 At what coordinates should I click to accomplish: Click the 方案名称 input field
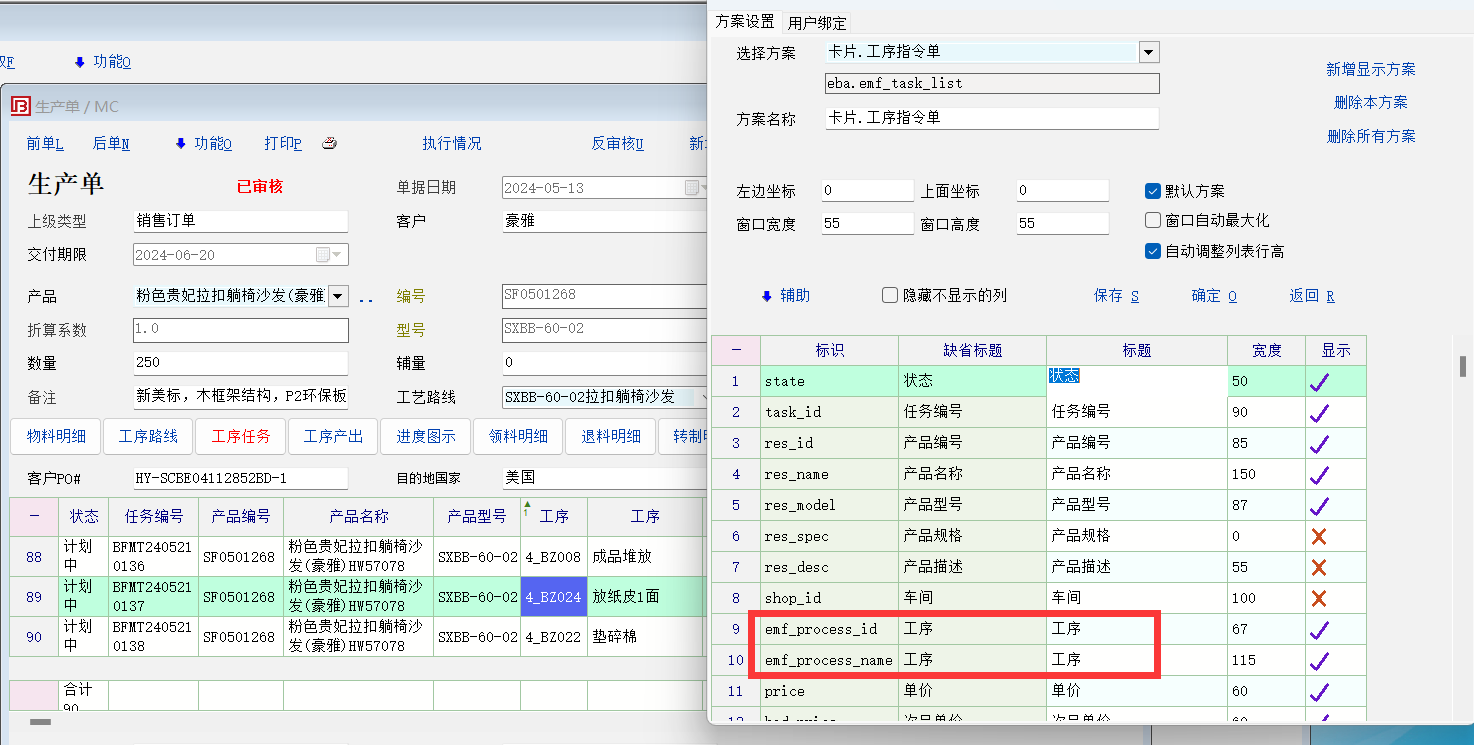click(991, 118)
